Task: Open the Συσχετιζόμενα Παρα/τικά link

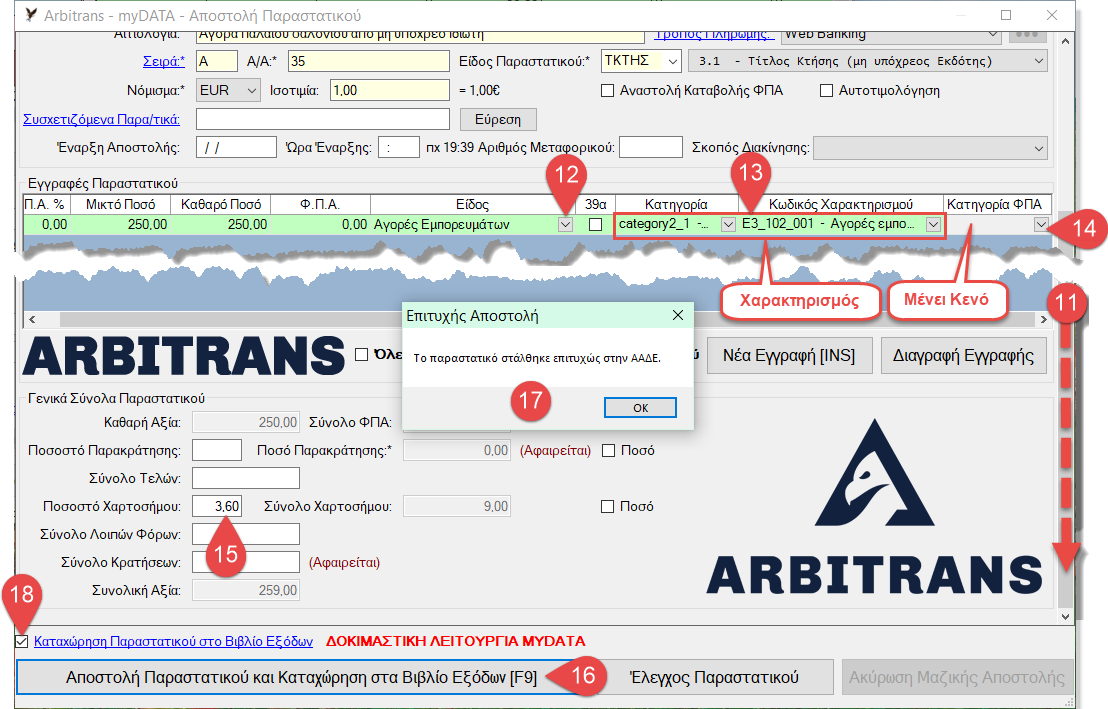Action: coord(102,119)
